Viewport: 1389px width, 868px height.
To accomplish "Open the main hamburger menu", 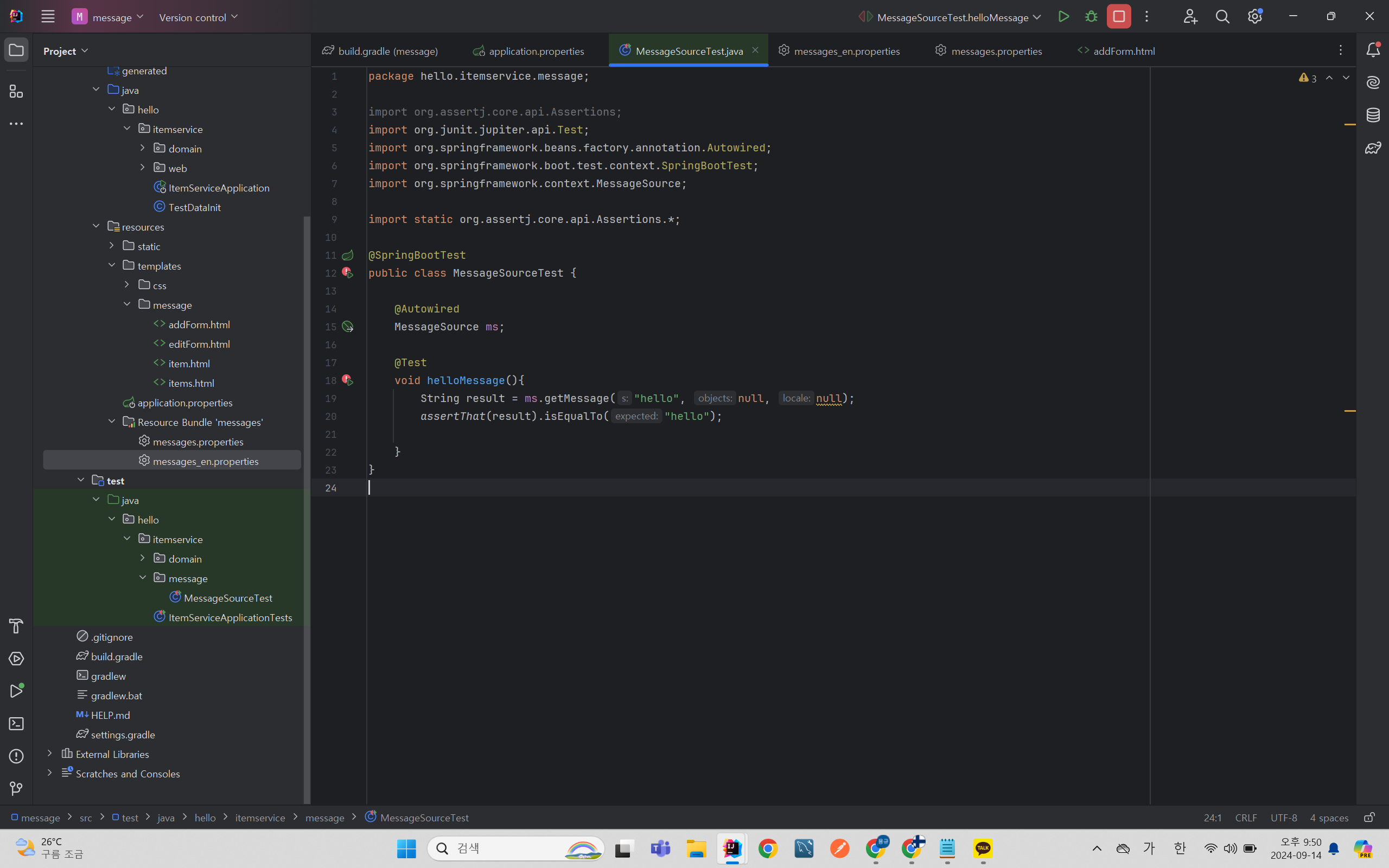I will coord(48,17).
